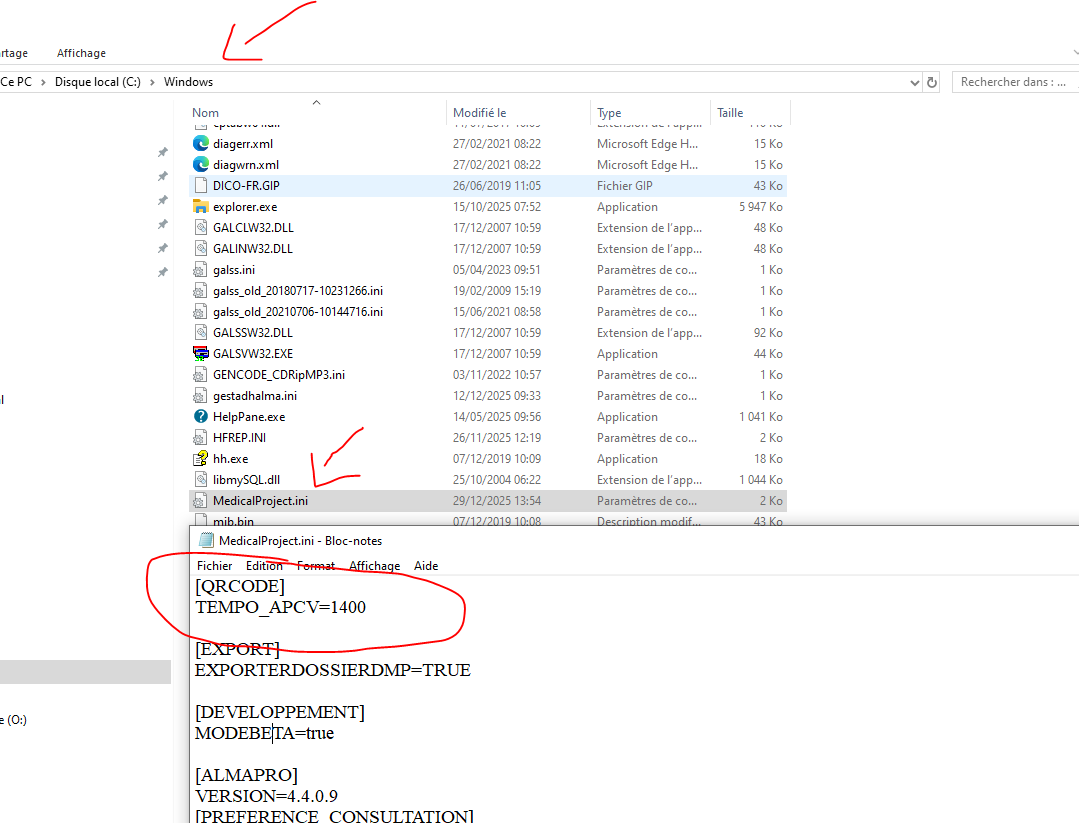This screenshot has height=823, width=1079.
Task: Click the hh.exe help file icon
Action: click(201, 459)
